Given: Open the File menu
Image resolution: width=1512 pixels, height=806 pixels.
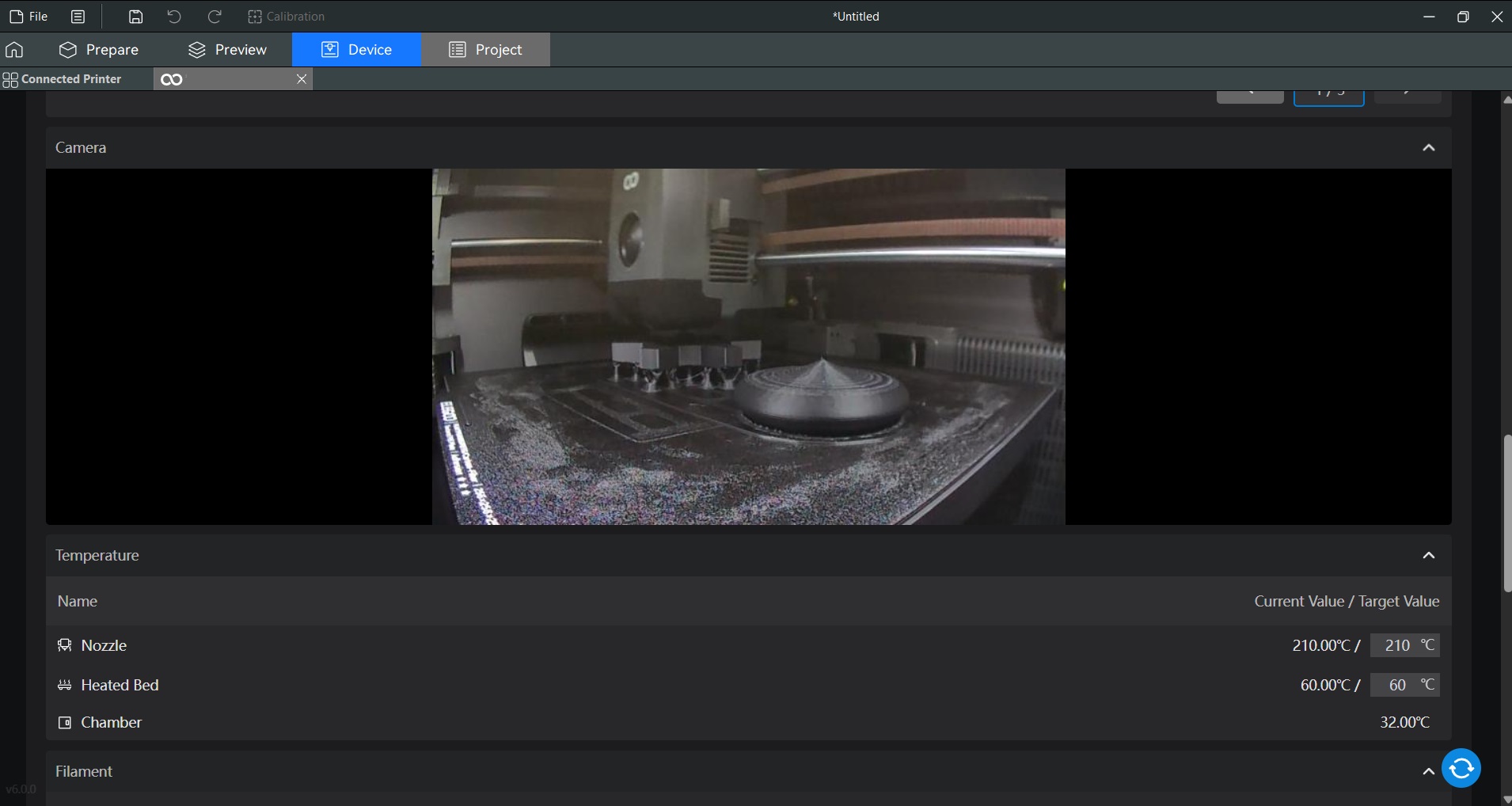Looking at the screenshot, I should coord(28,17).
